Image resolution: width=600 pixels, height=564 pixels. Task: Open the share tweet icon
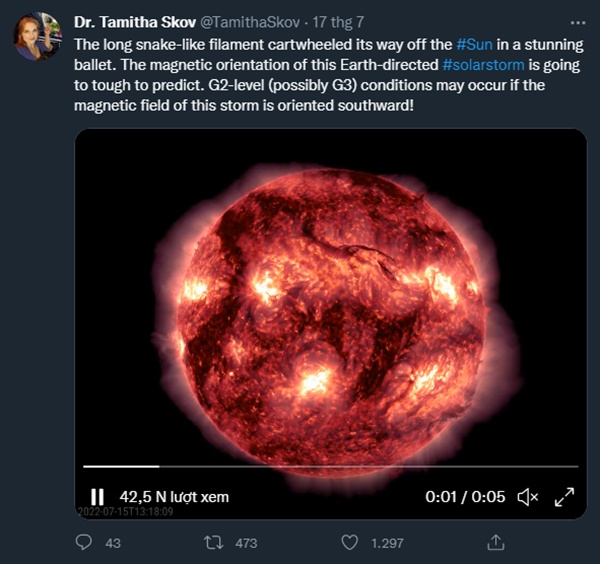click(x=495, y=542)
